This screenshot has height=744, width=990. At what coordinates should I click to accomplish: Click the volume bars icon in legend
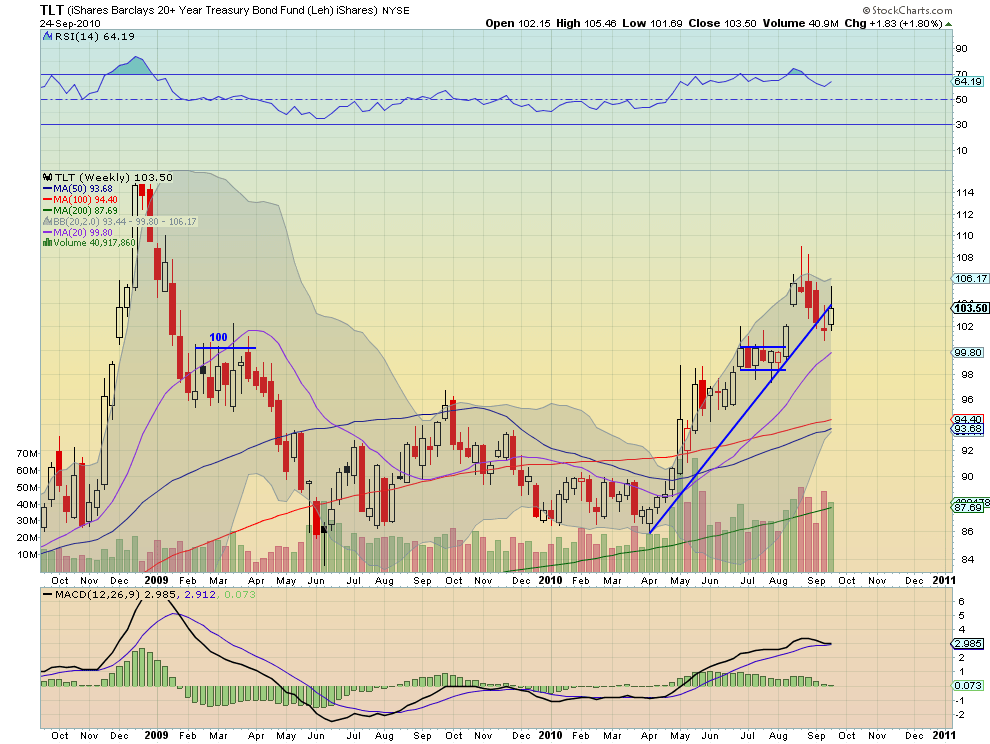point(47,243)
